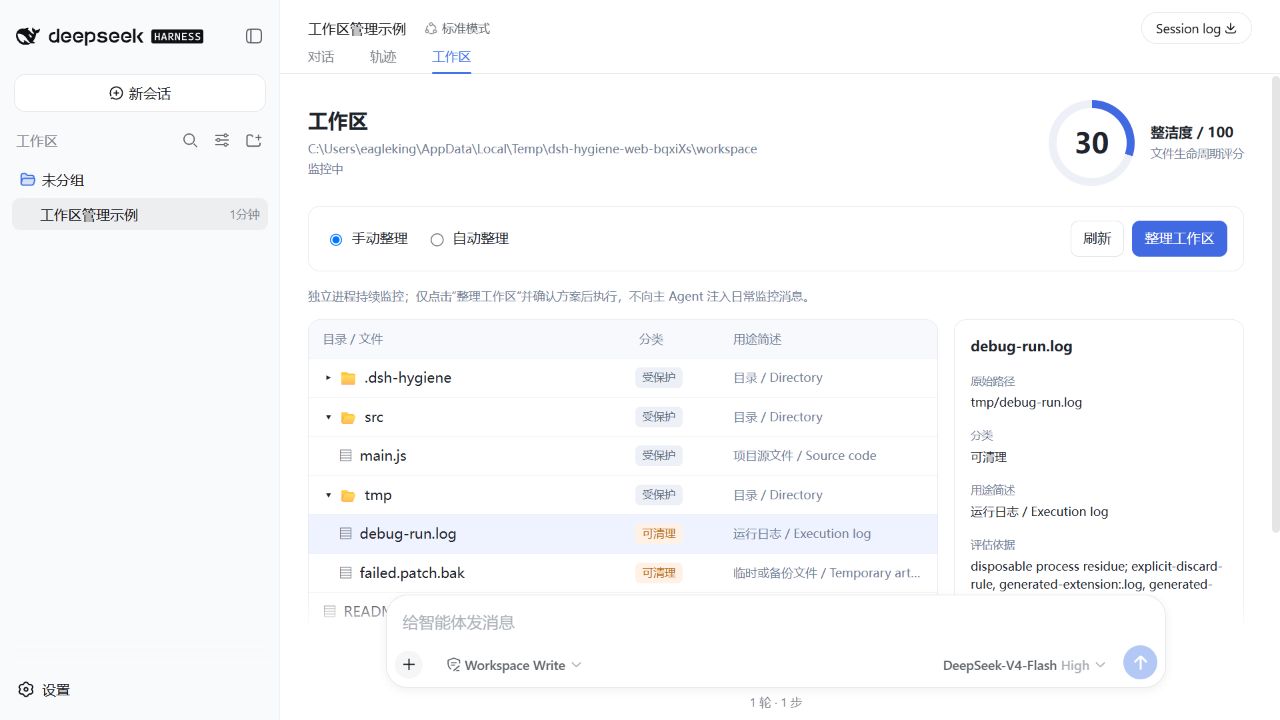The width and height of the screenshot is (1280, 720).
Task: Select the 手动整理 radio option
Action: coord(336,239)
